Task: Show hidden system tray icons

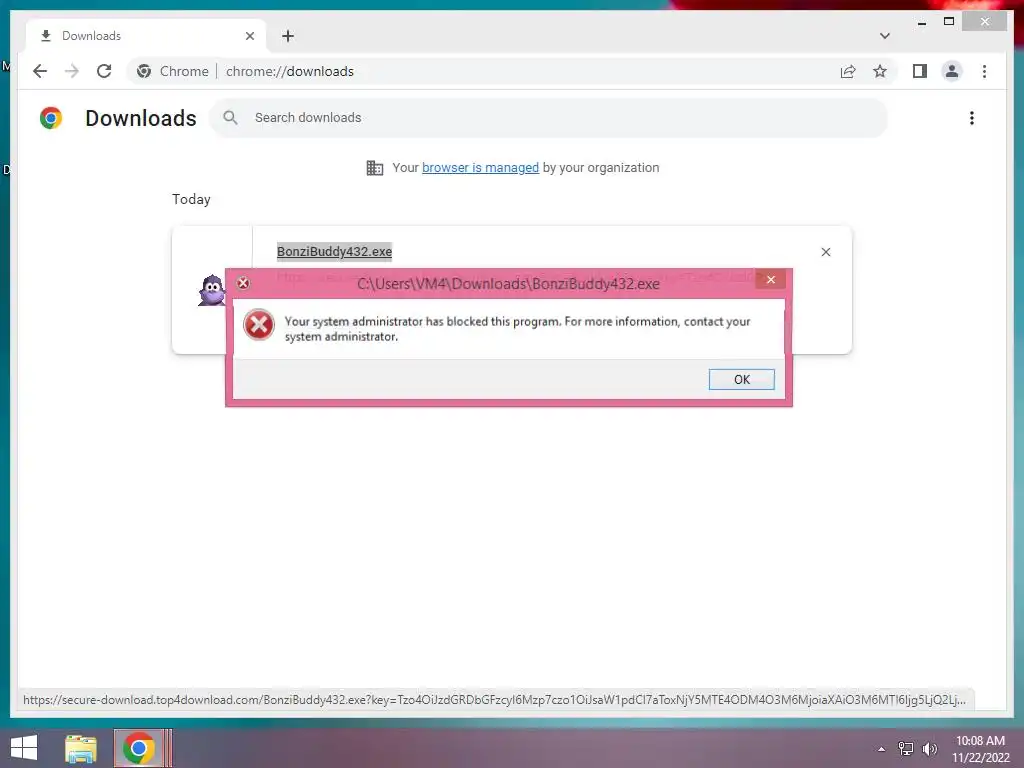Action: 882,749
